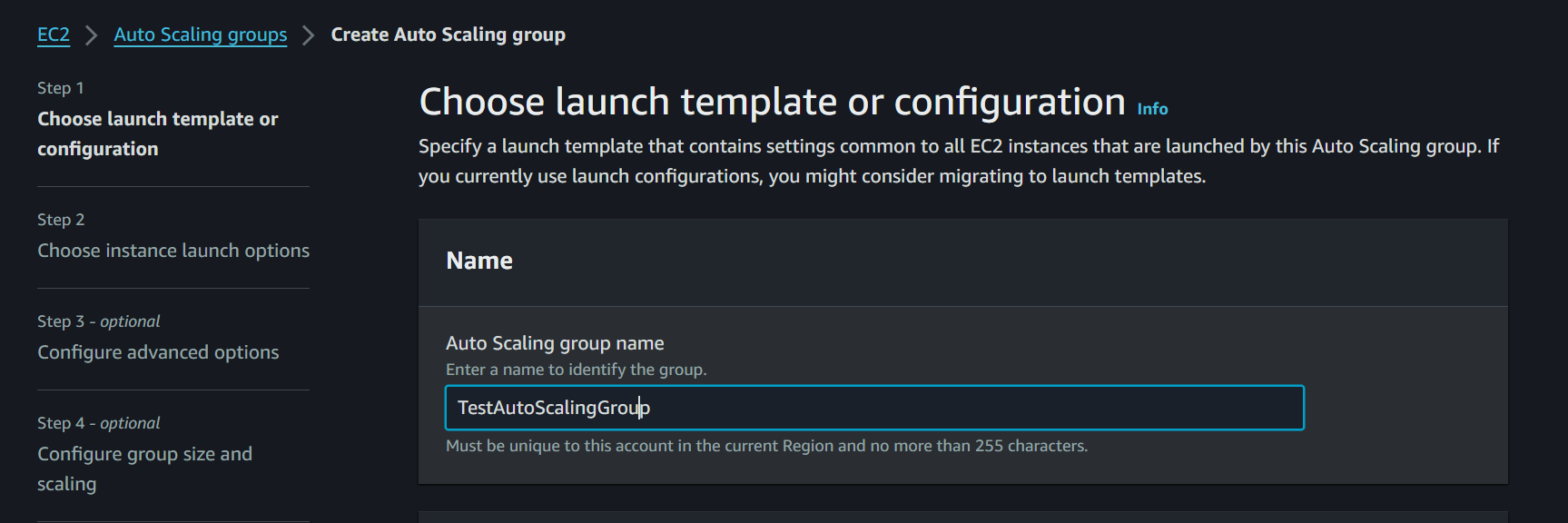
Task: Select Step 2 Choose instance launch options
Action: [x=173, y=251]
